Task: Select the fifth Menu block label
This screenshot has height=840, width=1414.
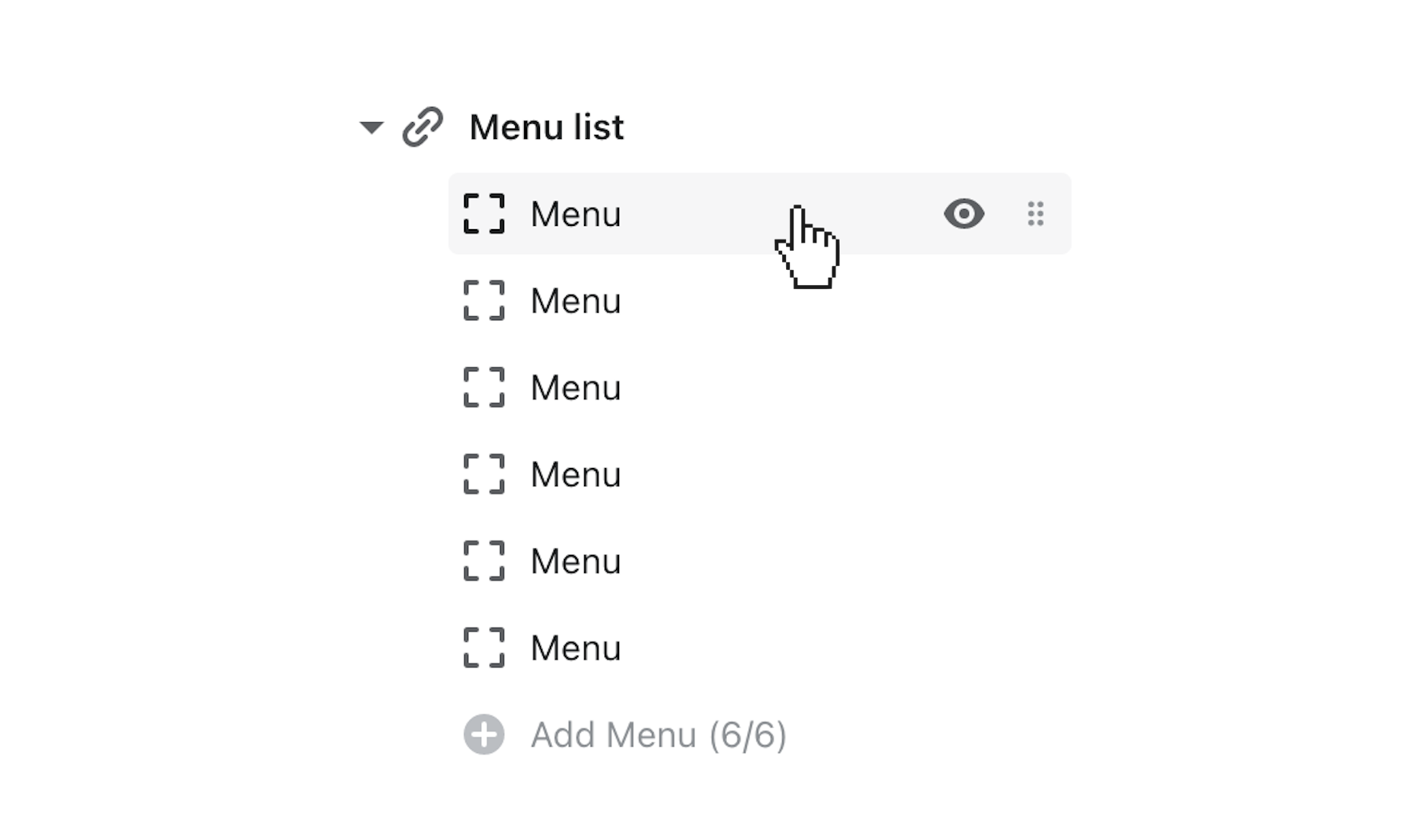Action: click(575, 561)
